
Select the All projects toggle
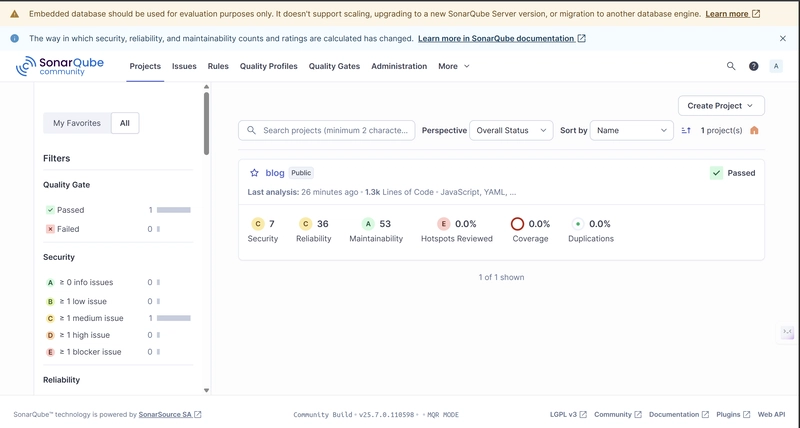coord(125,123)
